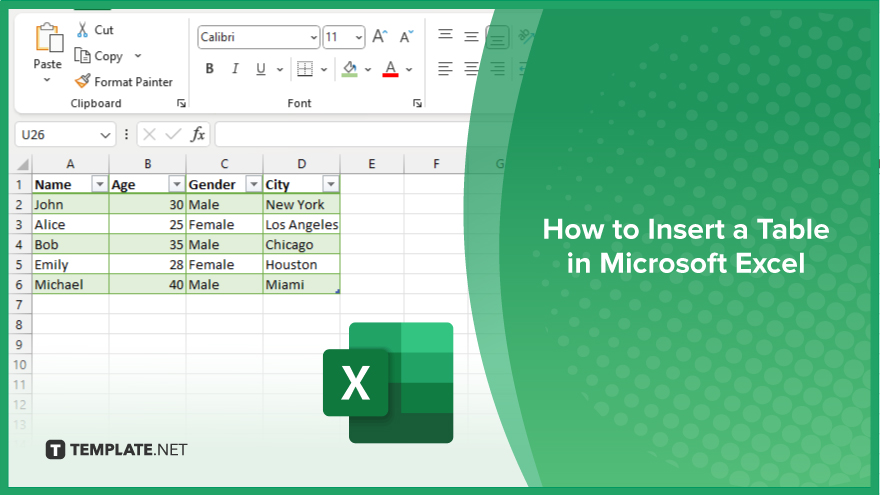Open the Name Box dropdown arrow
880x495 pixels.
coord(105,135)
